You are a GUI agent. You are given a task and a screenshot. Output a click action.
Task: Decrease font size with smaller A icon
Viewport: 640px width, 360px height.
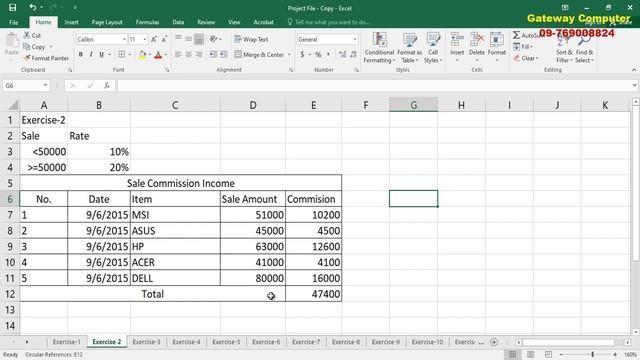[x=164, y=39]
